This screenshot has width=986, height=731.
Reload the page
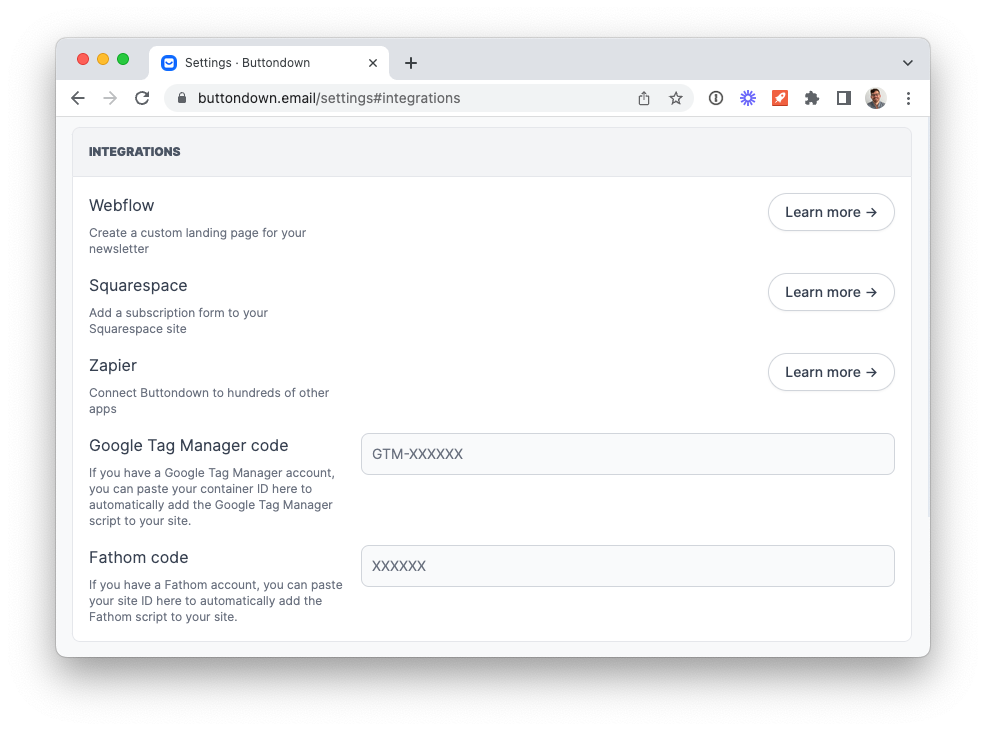pyautogui.click(x=142, y=98)
